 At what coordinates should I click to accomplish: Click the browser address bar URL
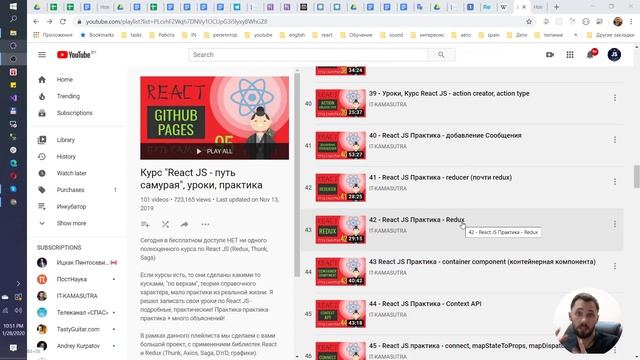(x=177, y=22)
